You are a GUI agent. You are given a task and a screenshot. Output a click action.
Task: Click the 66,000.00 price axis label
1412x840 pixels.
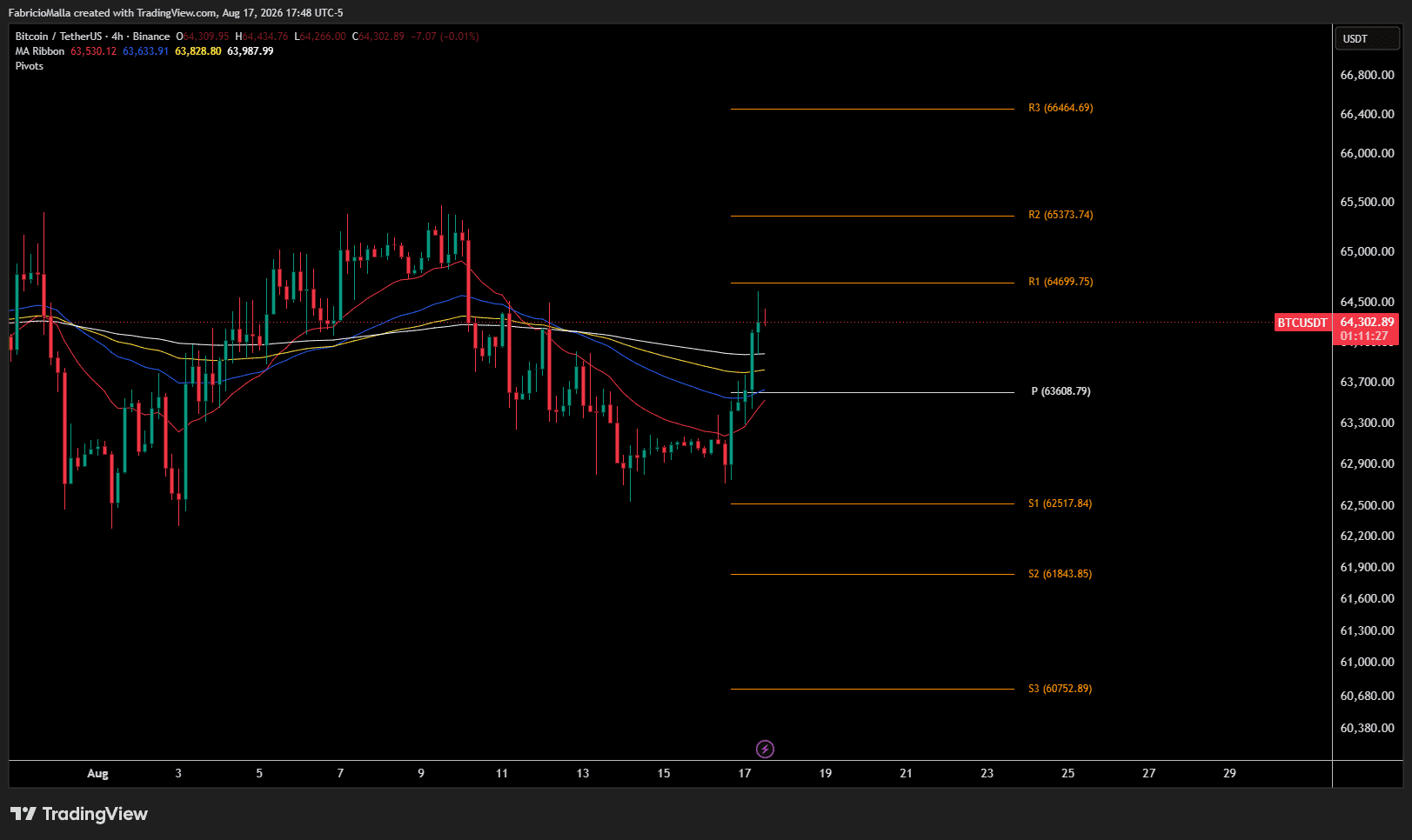(1368, 153)
